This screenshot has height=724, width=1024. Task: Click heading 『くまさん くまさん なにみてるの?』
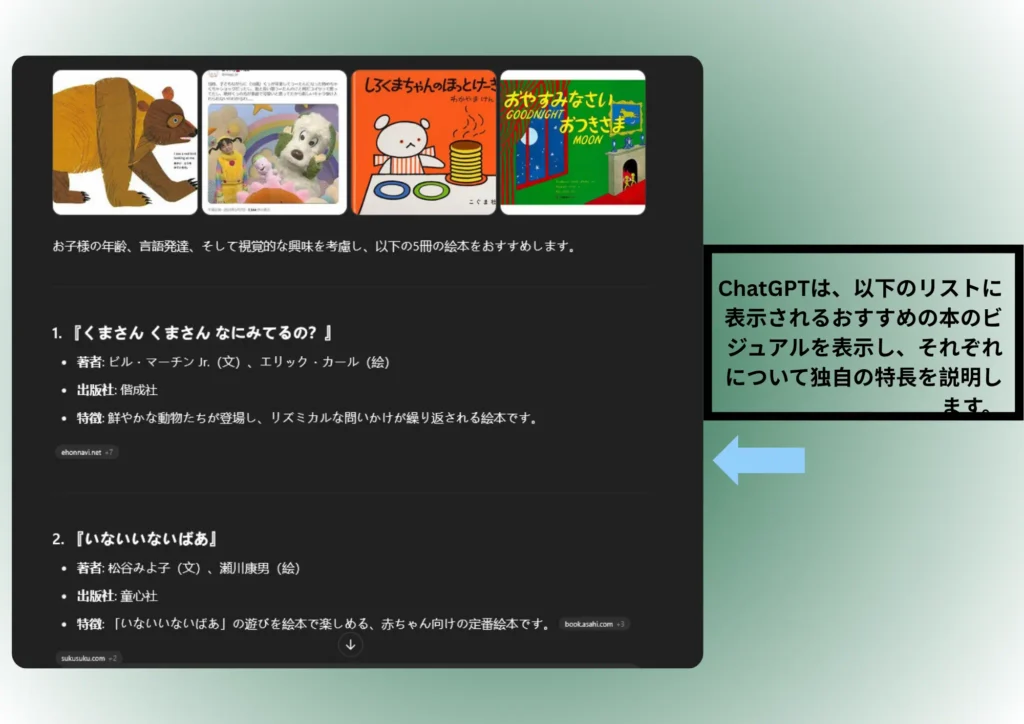202,333
